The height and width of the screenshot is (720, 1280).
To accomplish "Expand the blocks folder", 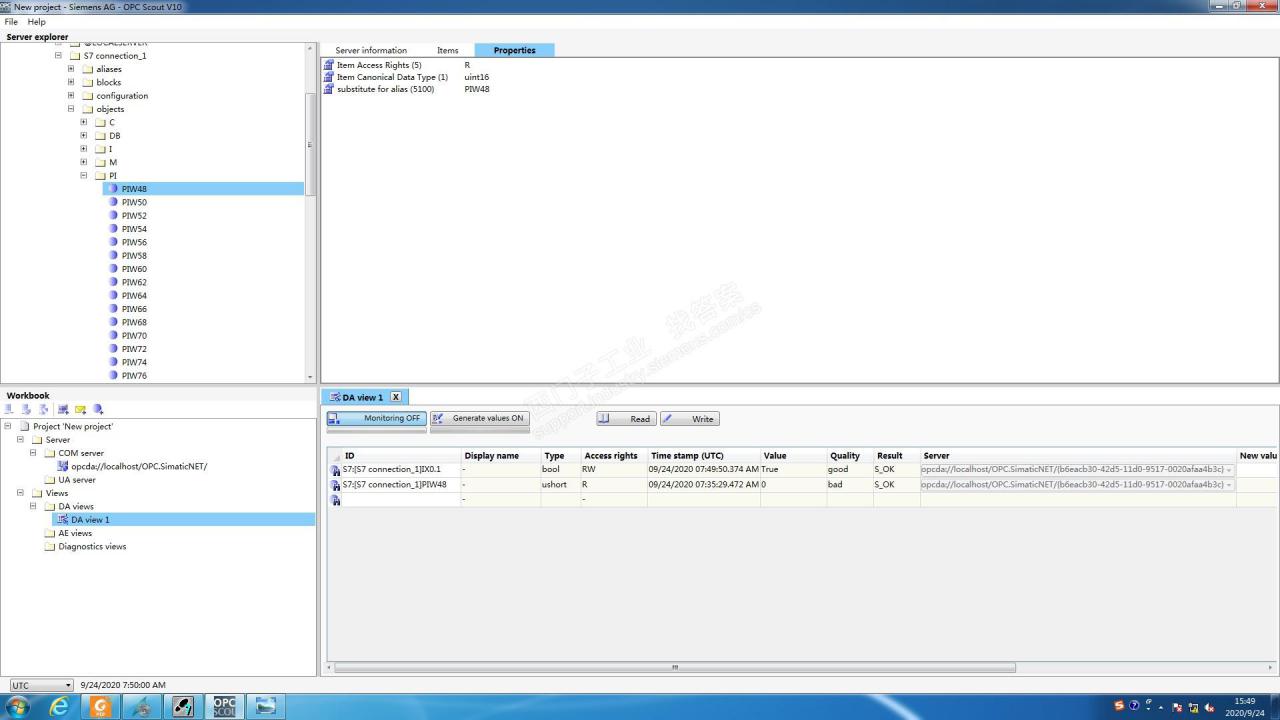I will pos(71,82).
